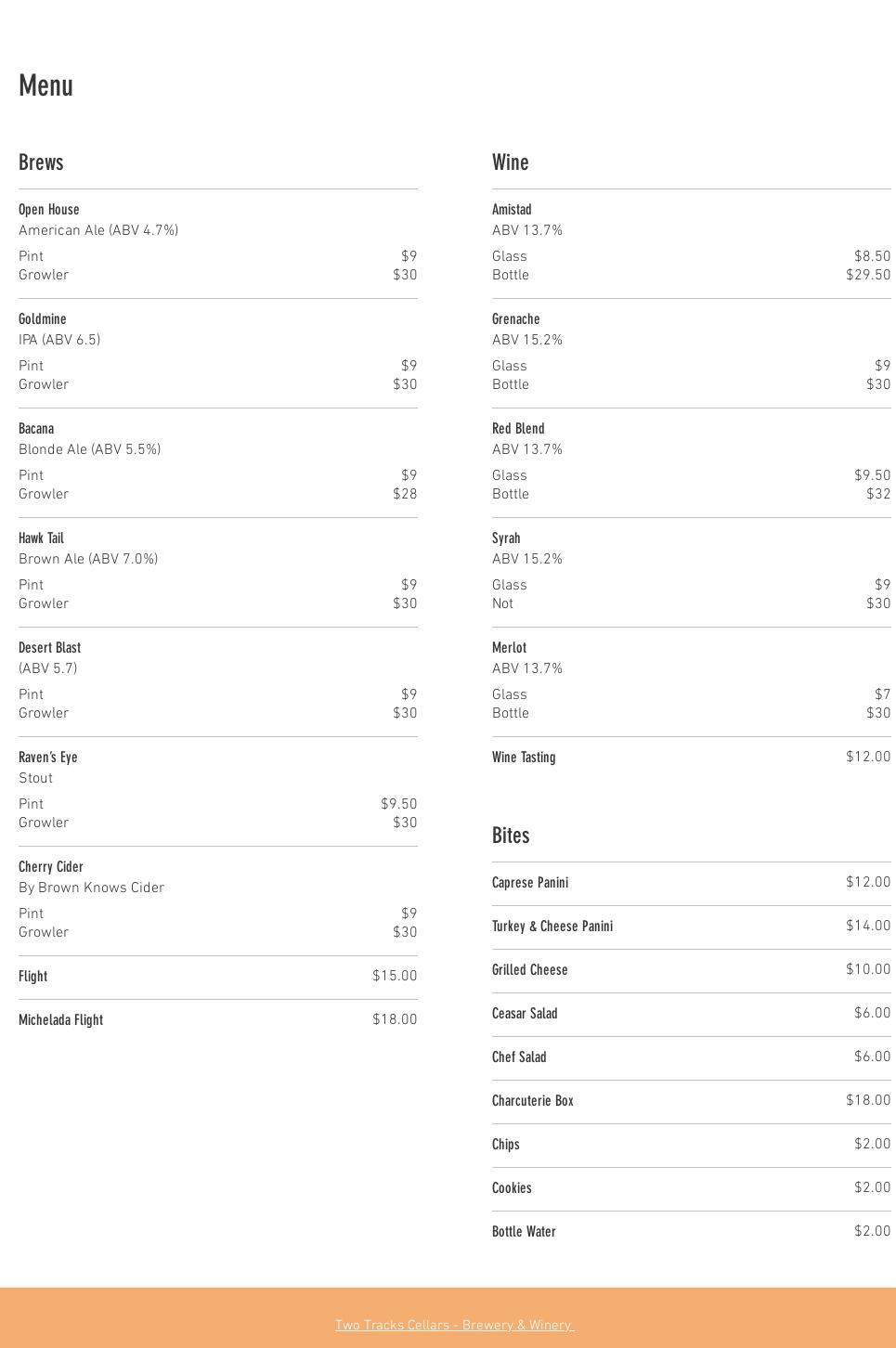Select the Goldmine IPA item name
This screenshot has height=1348, width=896.
coord(43,319)
